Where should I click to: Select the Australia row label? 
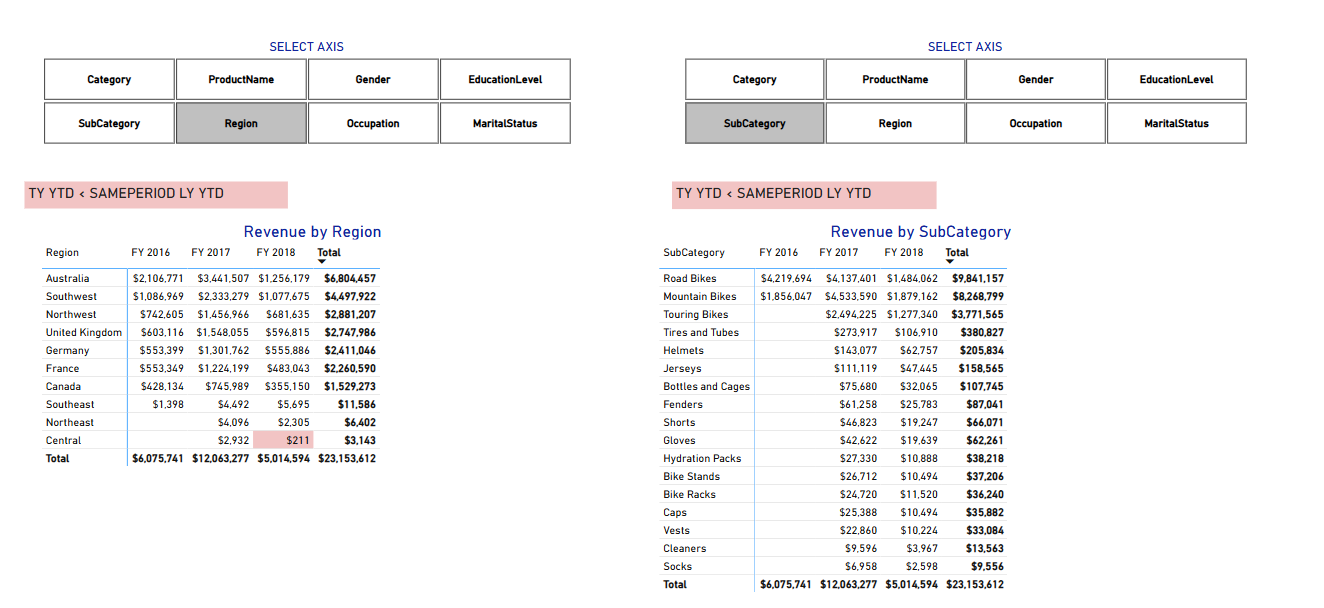pyautogui.click(x=67, y=278)
